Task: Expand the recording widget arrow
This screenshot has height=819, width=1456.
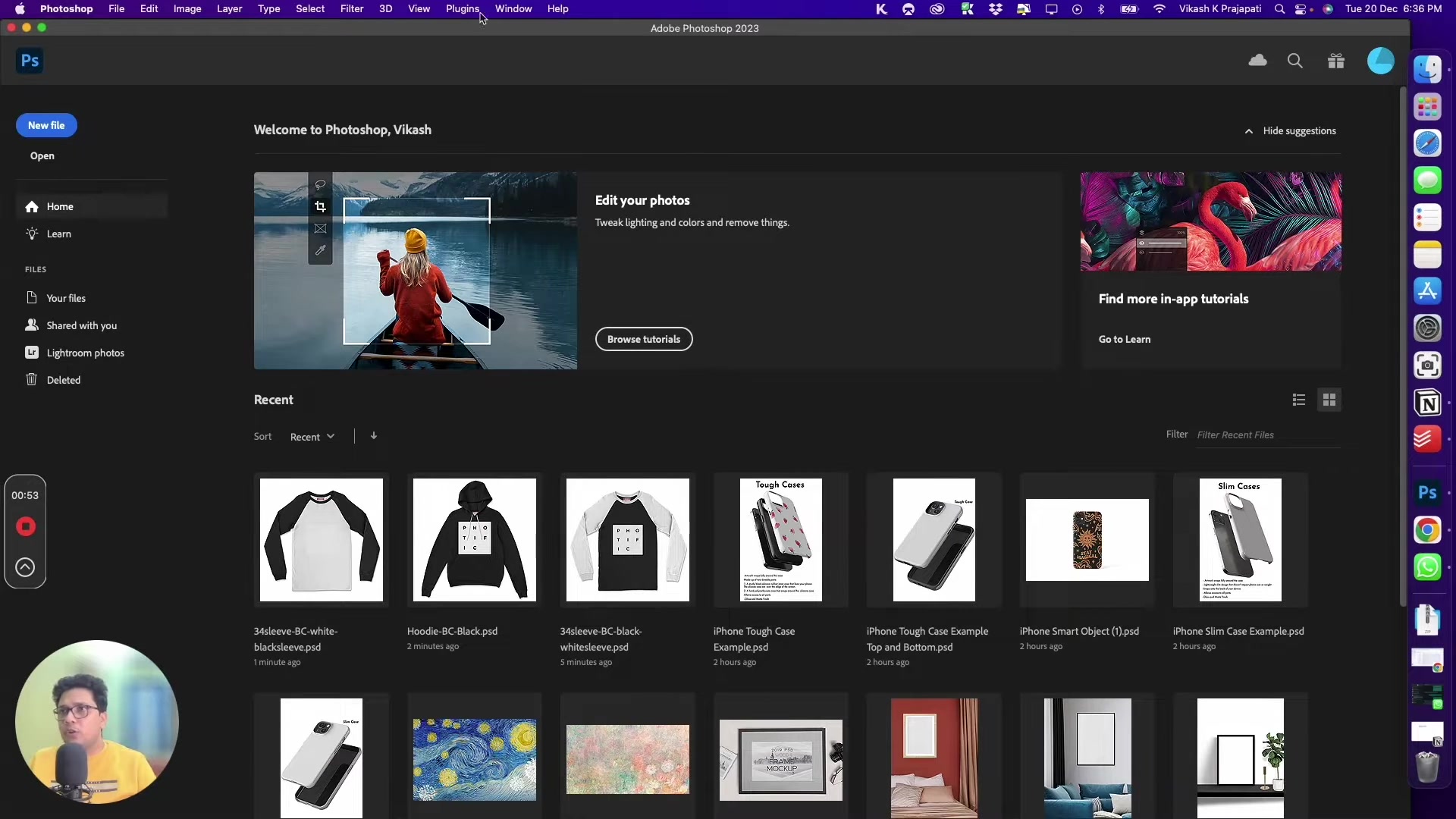Action: (x=25, y=567)
